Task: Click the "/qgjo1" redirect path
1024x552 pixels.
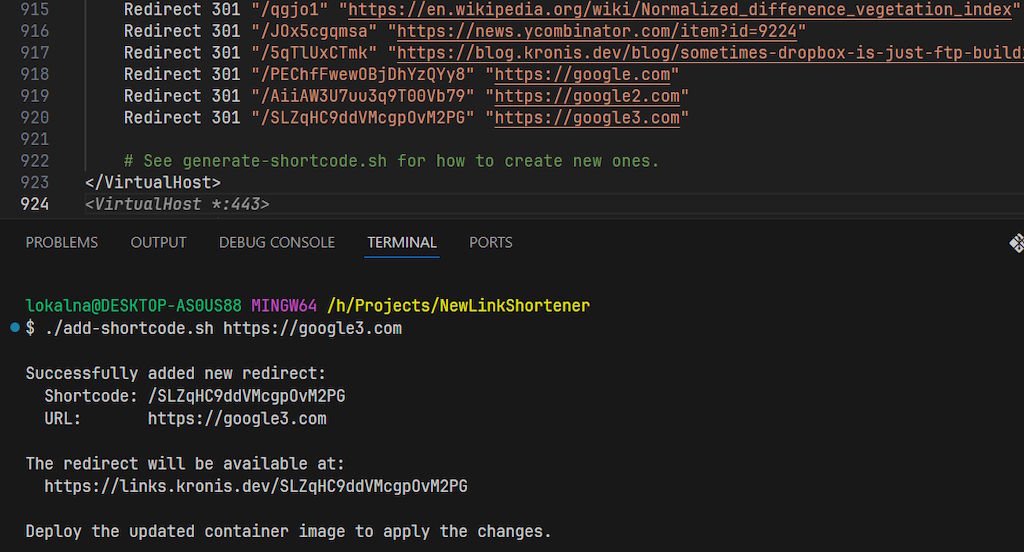Action: [x=289, y=10]
